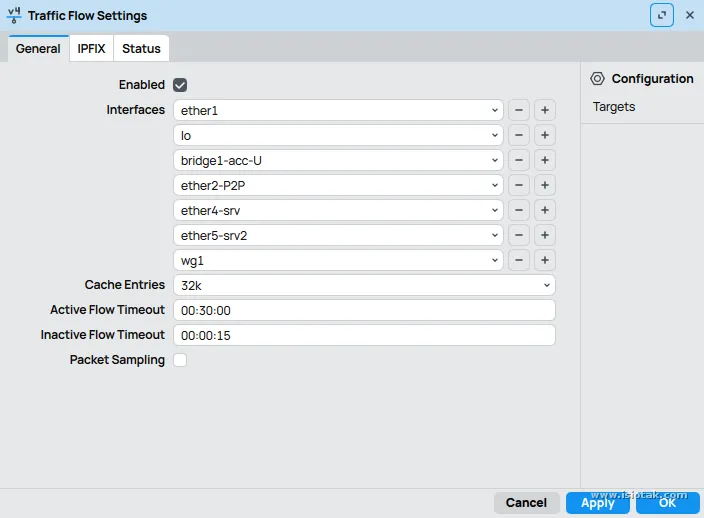Image resolution: width=704 pixels, height=518 pixels.
Task: Add interface after ether2-P2P with plus button
Action: (545, 185)
